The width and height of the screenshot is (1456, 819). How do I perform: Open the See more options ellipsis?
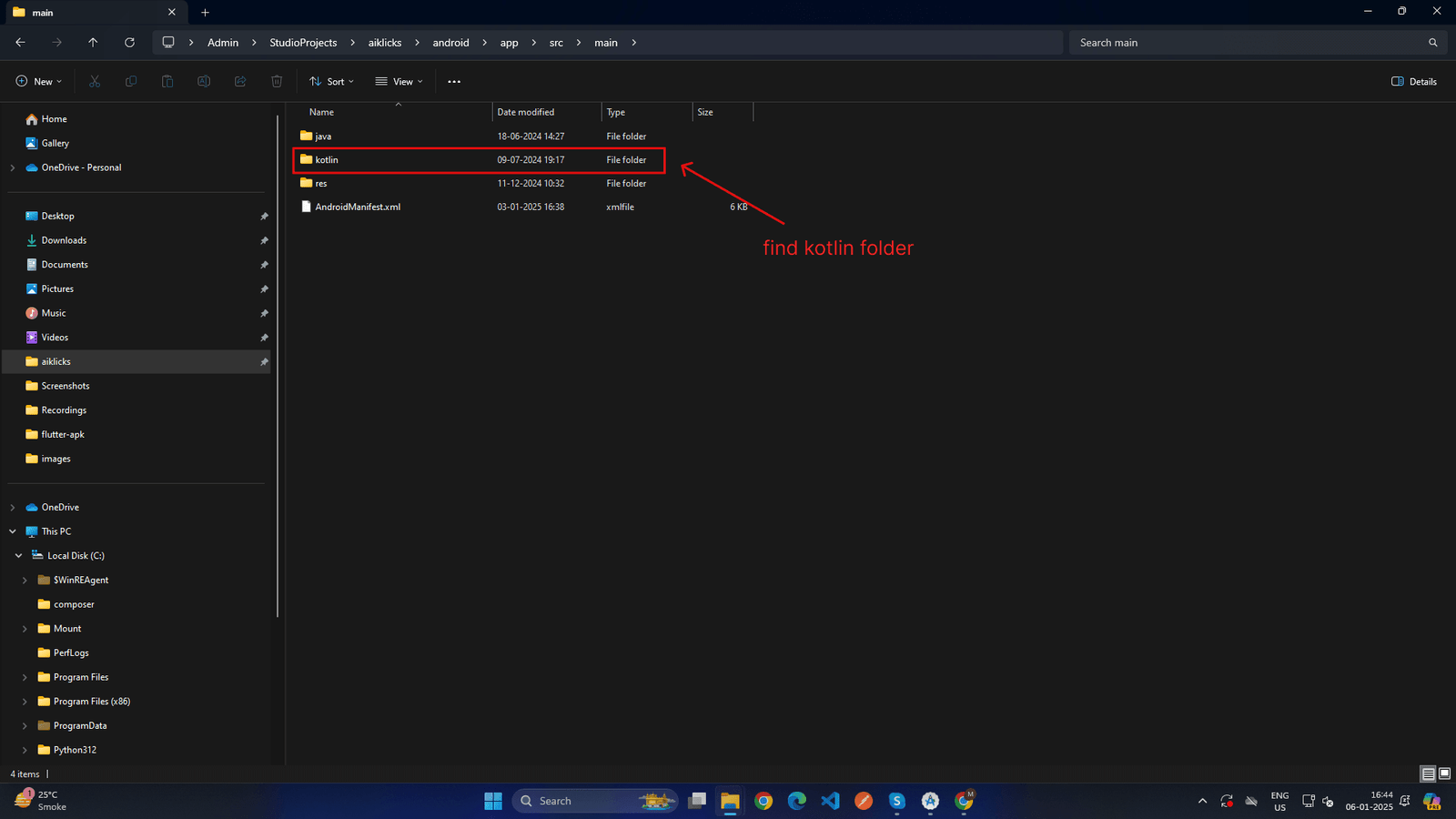click(x=454, y=82)
